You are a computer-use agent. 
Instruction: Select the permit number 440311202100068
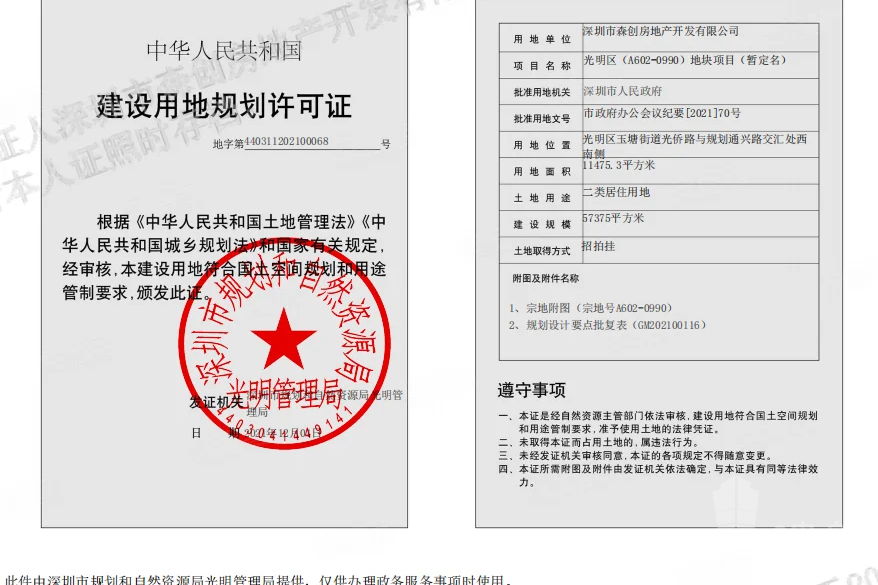[x=286, y=141]
